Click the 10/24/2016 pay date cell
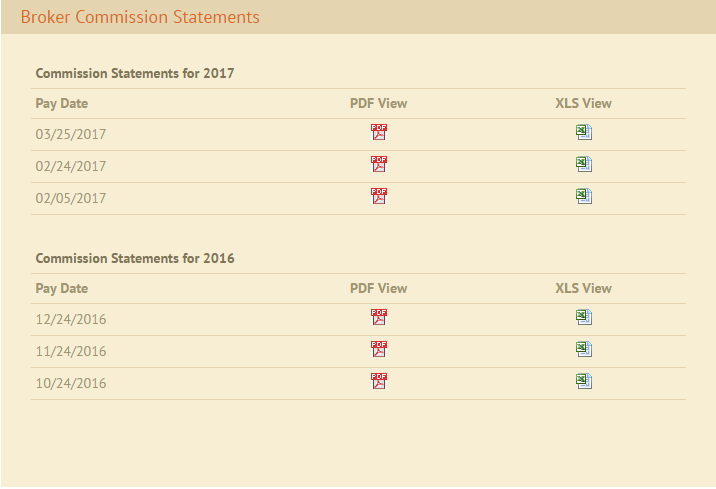This screenshot has width=716, height=489. (x=71, y=383)
